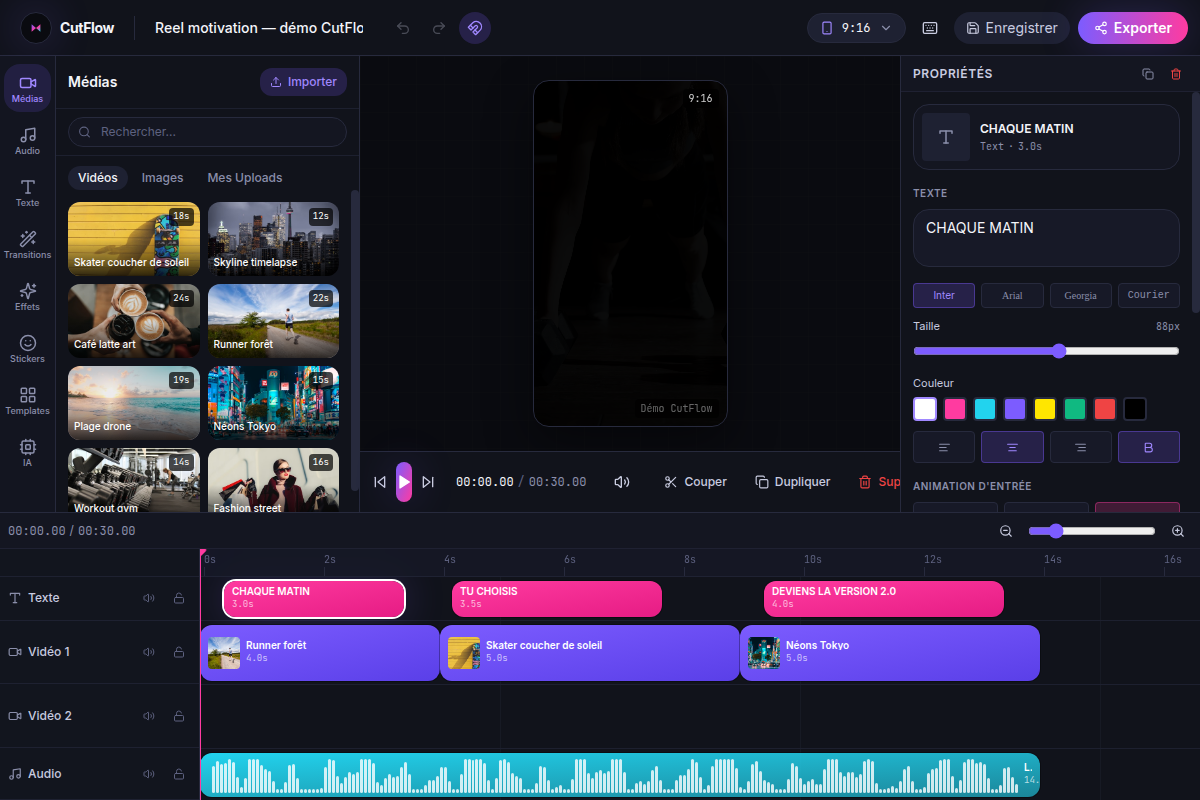Pick the cyan color swatch
The width and height of the screenshot is (1200, 800).
click(985, 409)
